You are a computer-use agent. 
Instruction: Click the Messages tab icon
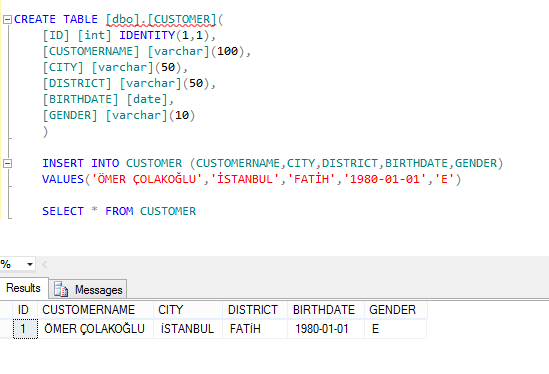tap(61, 289)
